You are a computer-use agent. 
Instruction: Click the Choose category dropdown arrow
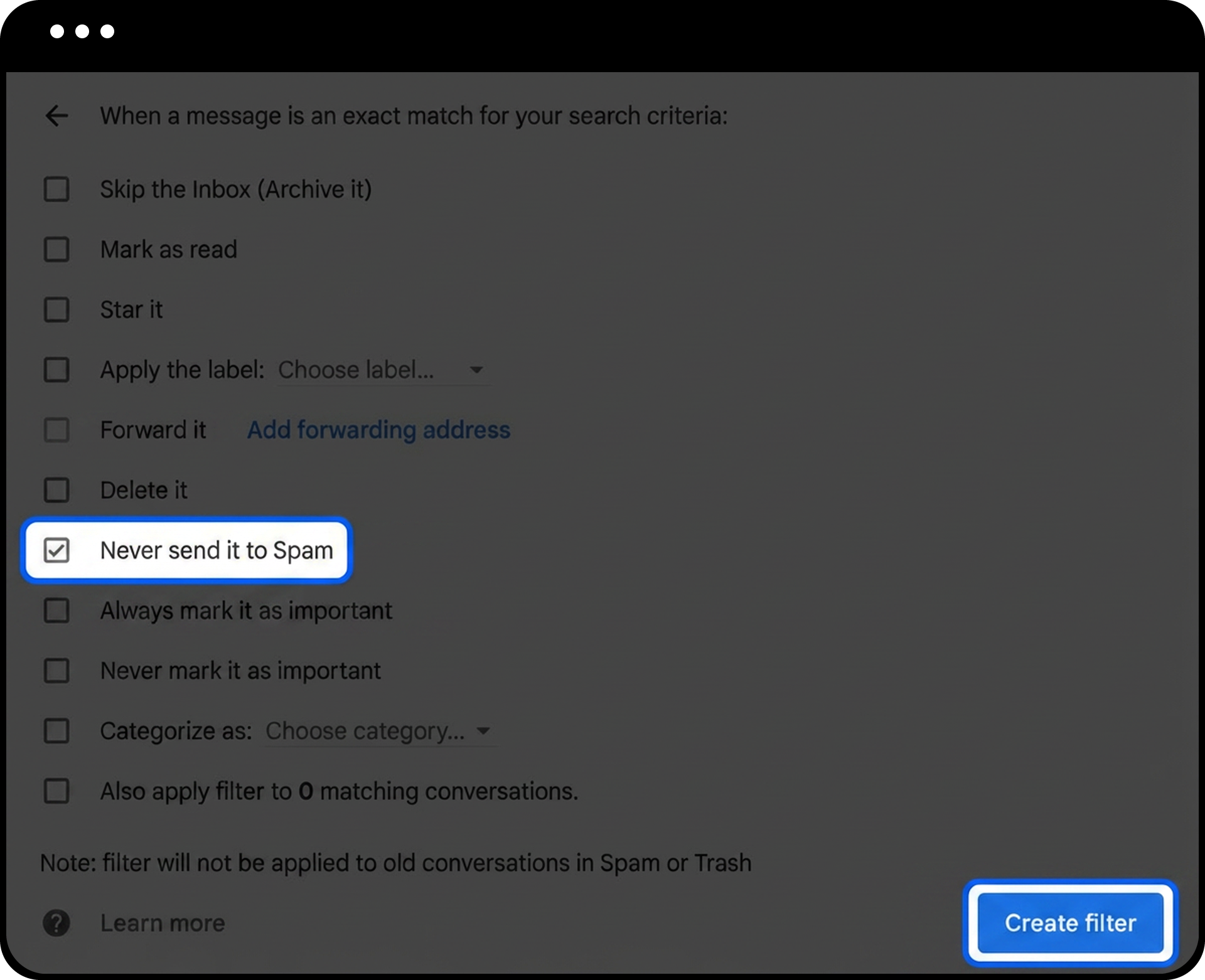pos(483,731)
